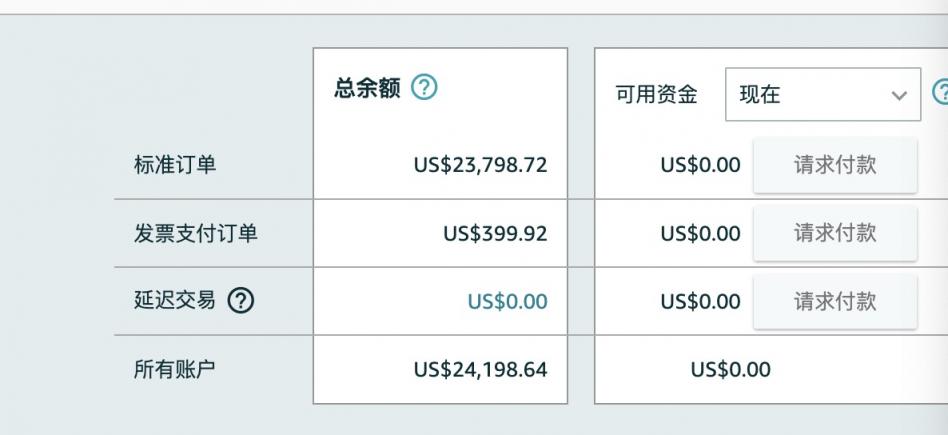Select the 延迟交易 row label text
This screenshot has height=435, width=948.
[174, 299]
